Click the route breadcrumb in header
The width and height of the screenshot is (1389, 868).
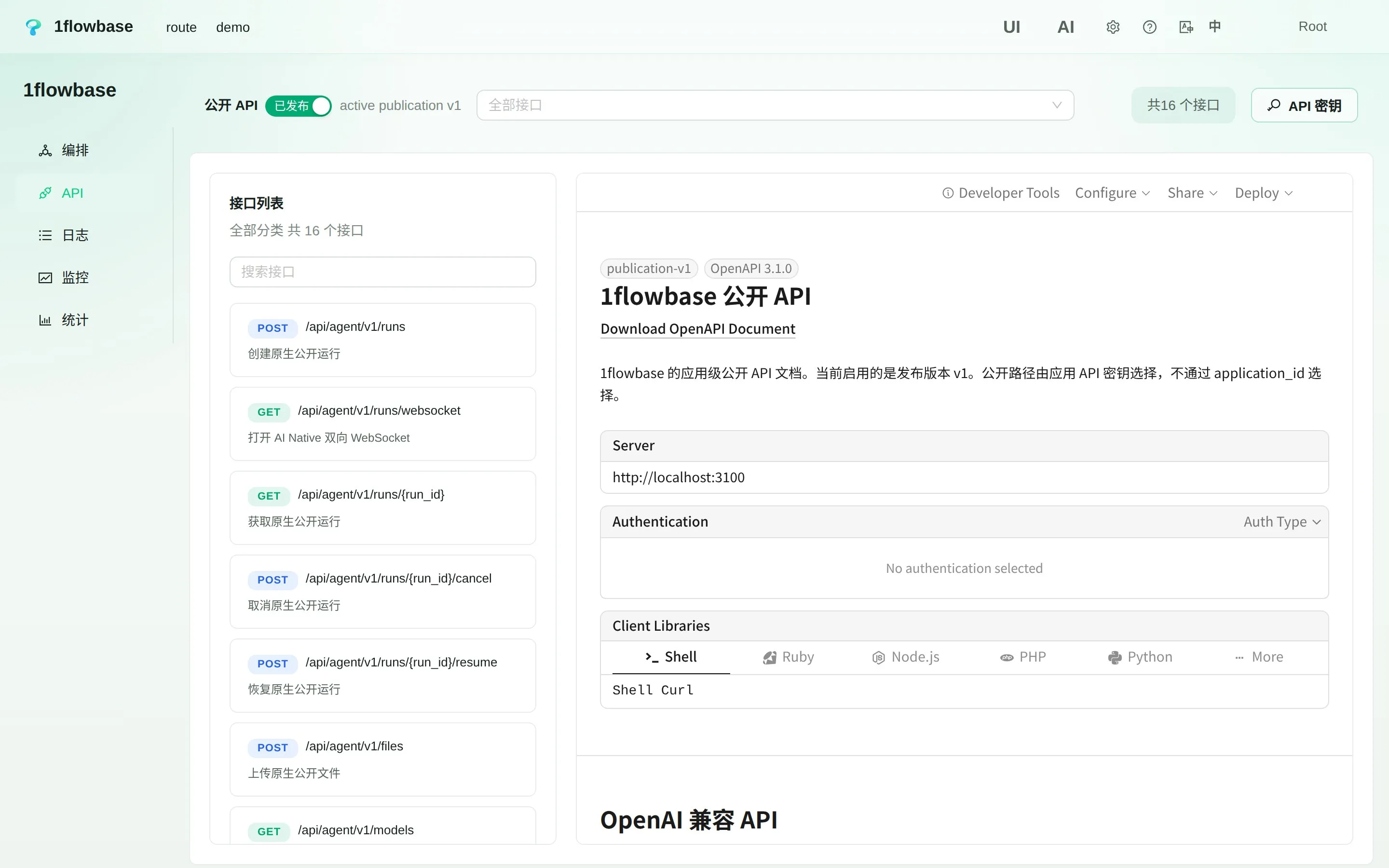tap(181, 27)
